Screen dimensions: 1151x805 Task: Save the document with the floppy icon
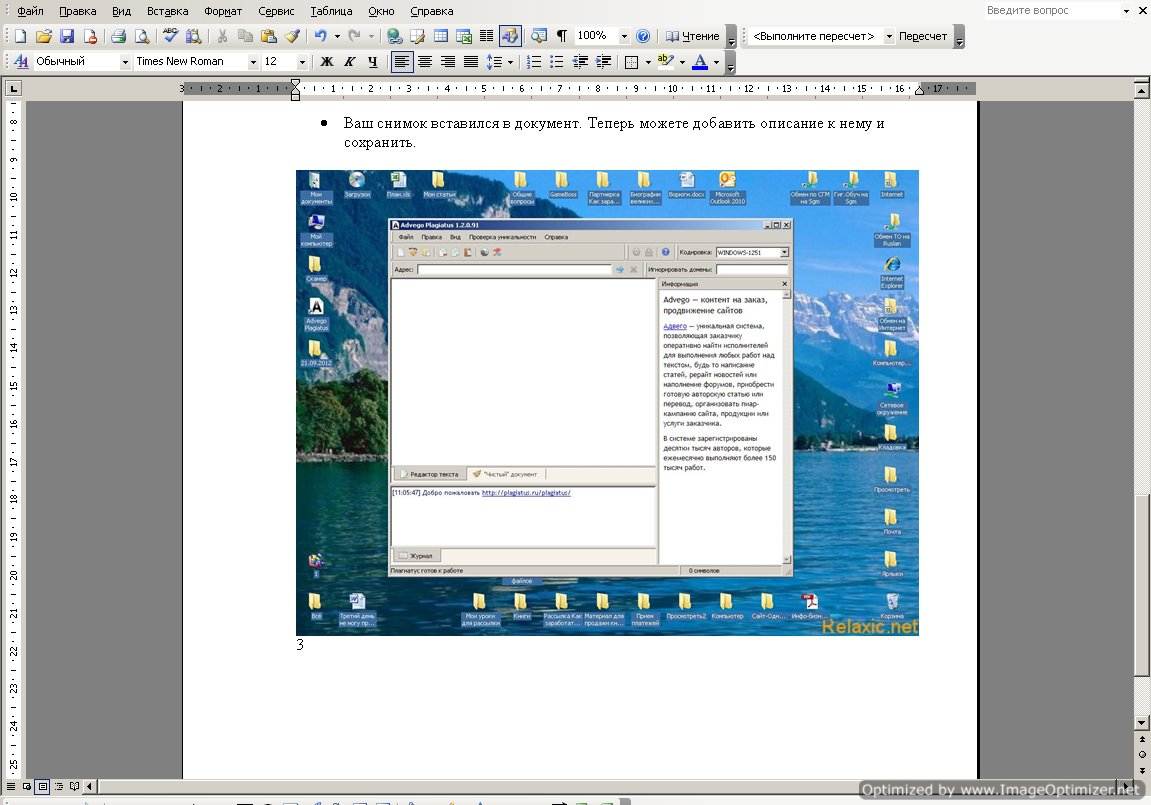67,36
